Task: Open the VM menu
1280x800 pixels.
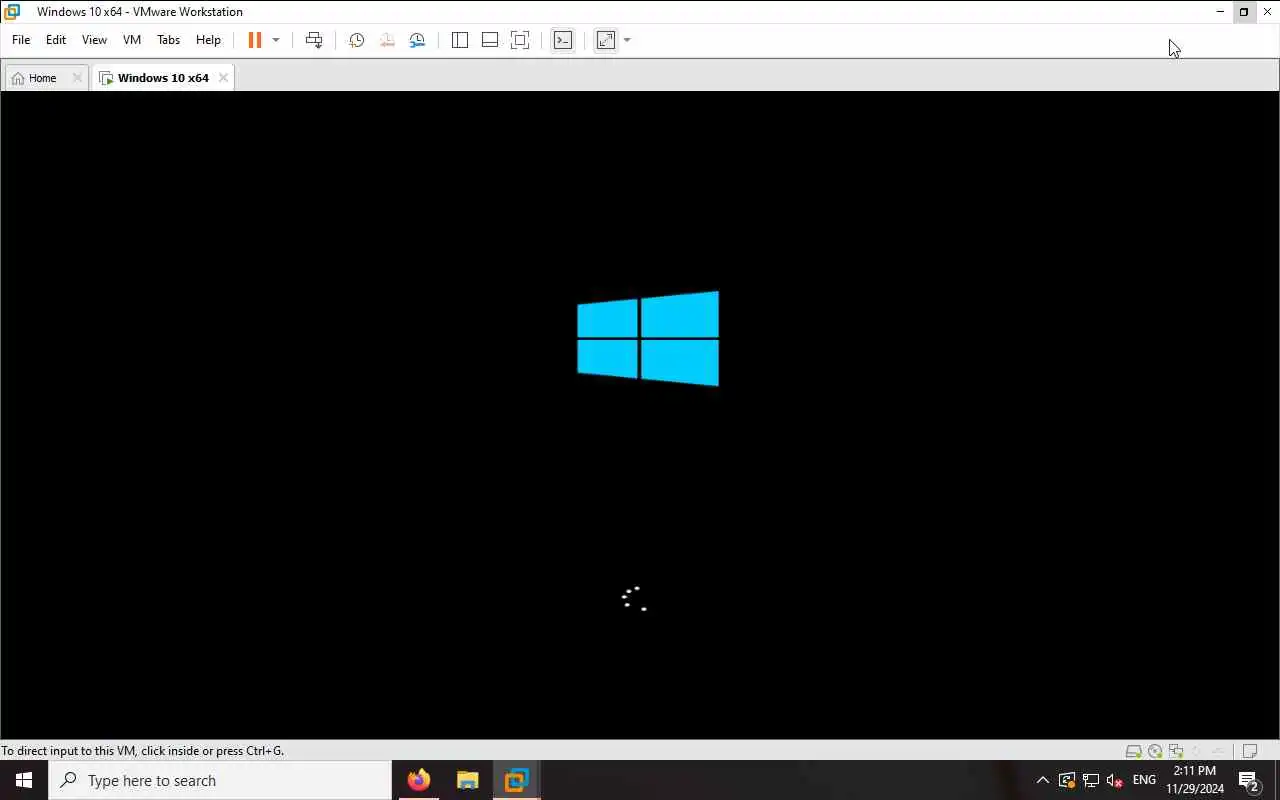Action: coord(132,40)
